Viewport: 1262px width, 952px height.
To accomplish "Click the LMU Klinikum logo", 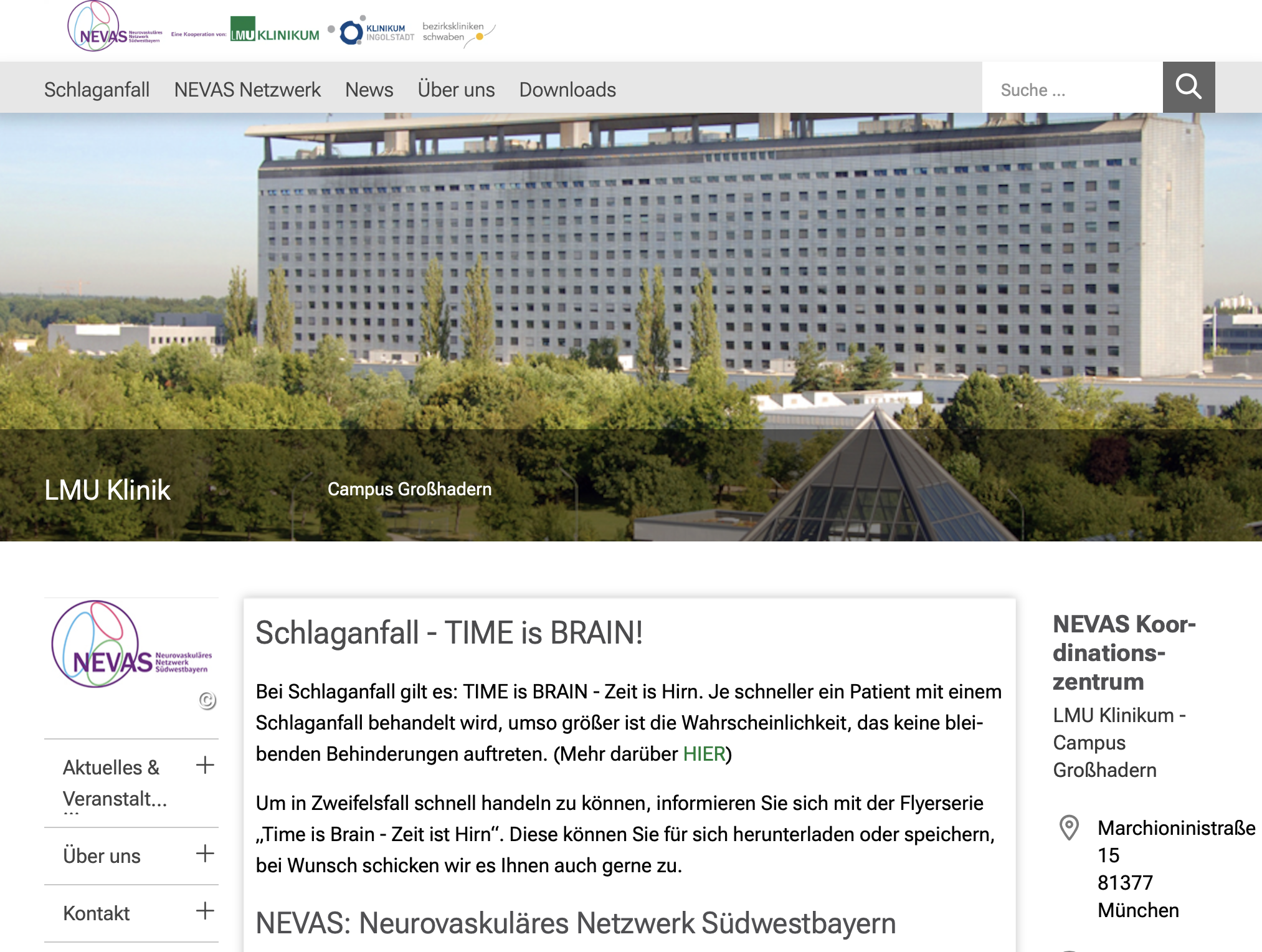I will (x=275, y=30).
